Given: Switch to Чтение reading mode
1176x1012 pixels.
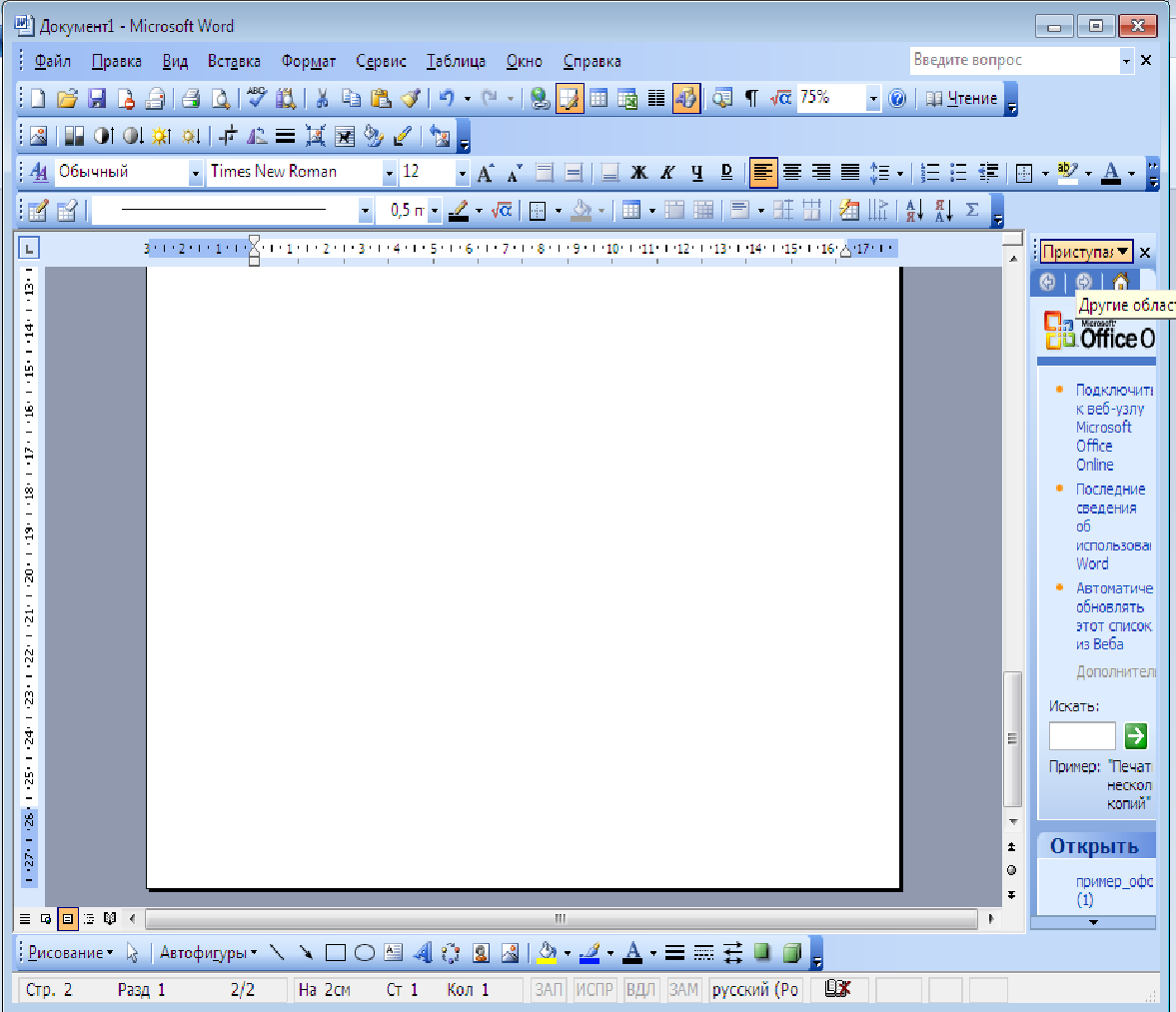Looking at the screenshot, I should pos(961,98).
